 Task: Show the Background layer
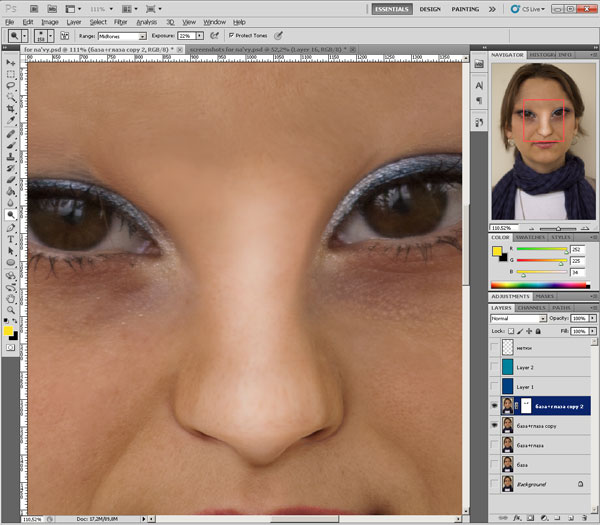[496, 483]
